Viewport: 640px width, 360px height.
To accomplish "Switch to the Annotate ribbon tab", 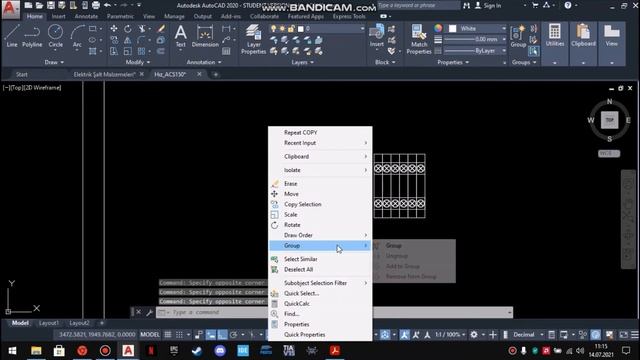I will [x=86, y=16].
